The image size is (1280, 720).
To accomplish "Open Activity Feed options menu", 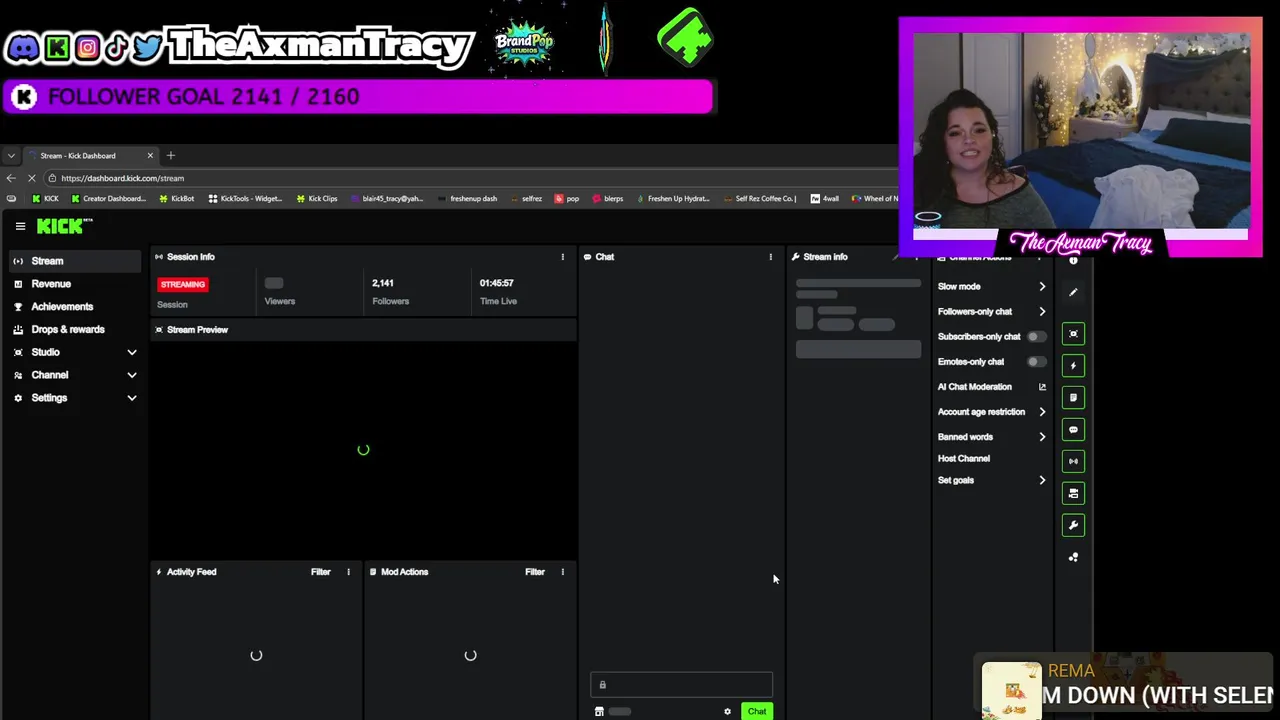I will [x=348, y=572].
